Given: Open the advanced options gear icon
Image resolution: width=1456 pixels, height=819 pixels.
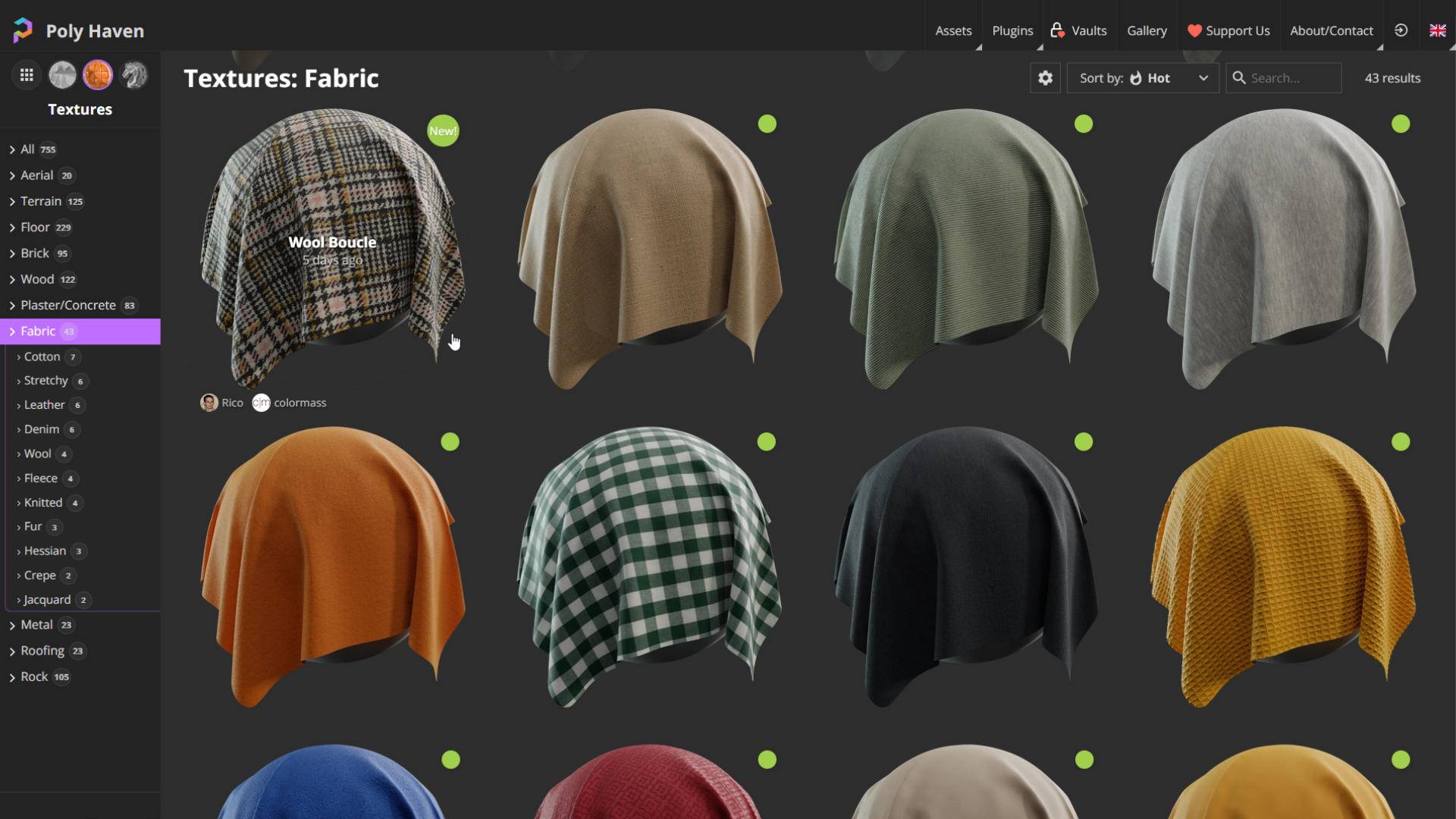Looking at the screenshot, I should click(x=1045, y=78).
